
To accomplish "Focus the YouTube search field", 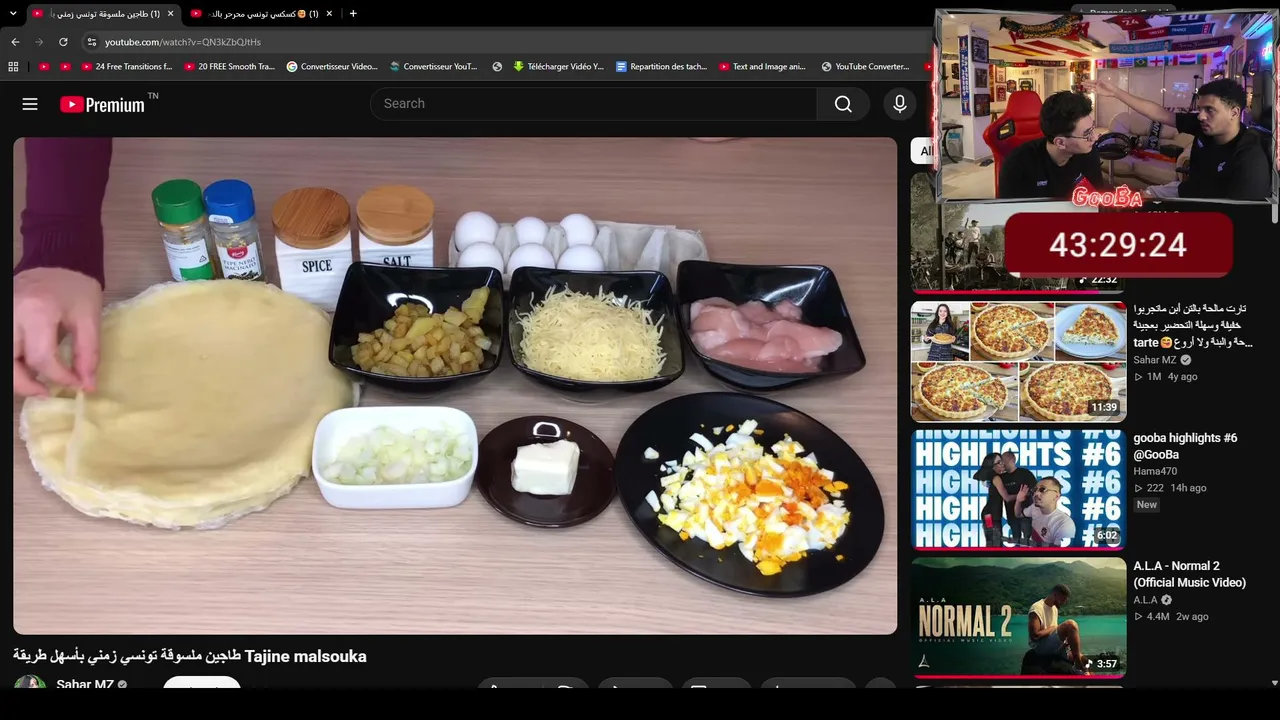I will [594, 104].
